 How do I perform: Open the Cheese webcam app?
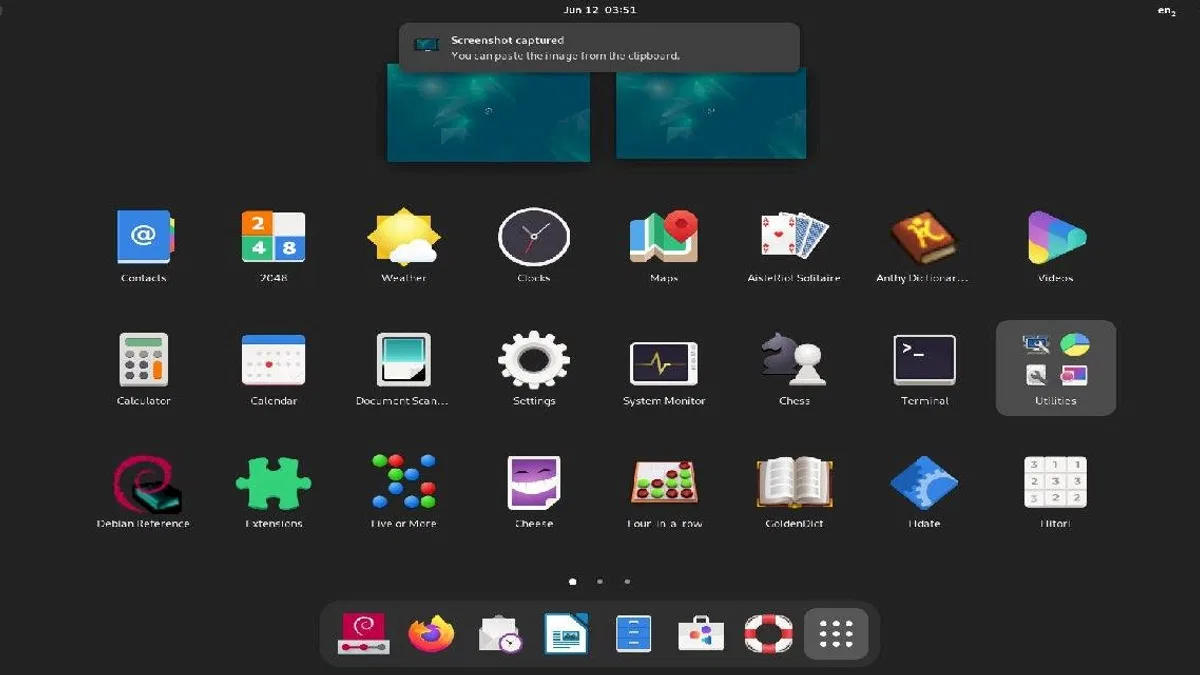pos(534,491)
